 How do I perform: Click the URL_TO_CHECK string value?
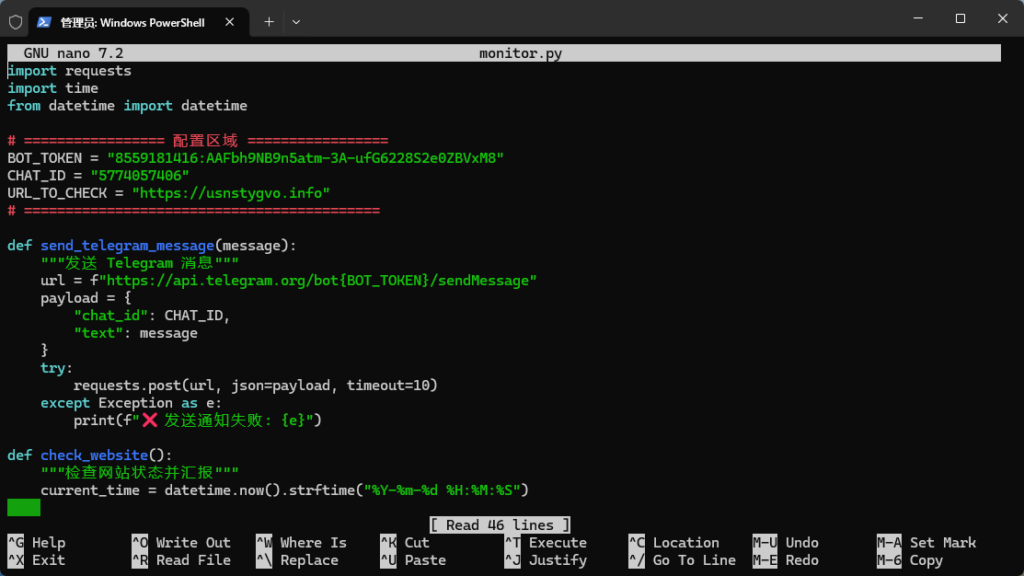click(x=231, y=193)
